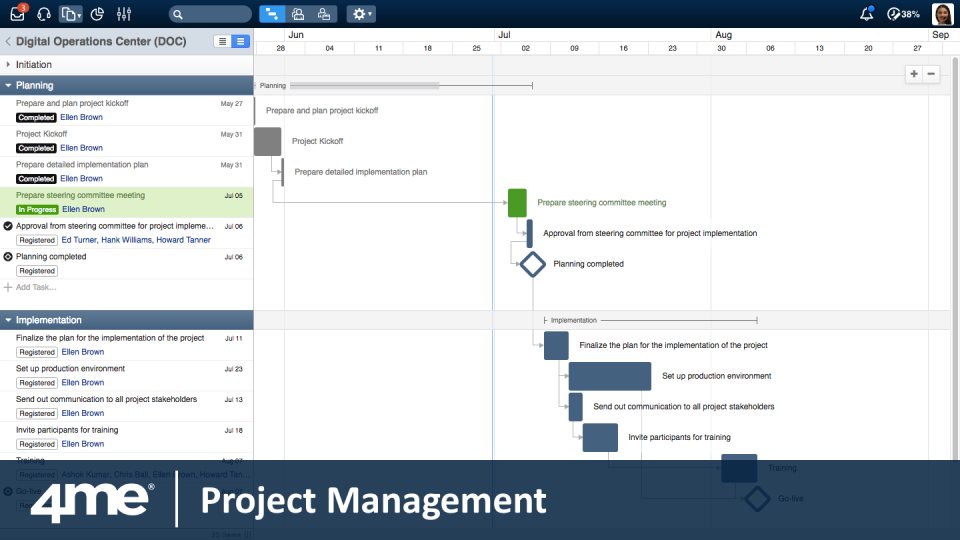Click the Send out communication Gantt bar
Image resolution: width=960 pixels, height=540 pixels.
pos(576,407)
